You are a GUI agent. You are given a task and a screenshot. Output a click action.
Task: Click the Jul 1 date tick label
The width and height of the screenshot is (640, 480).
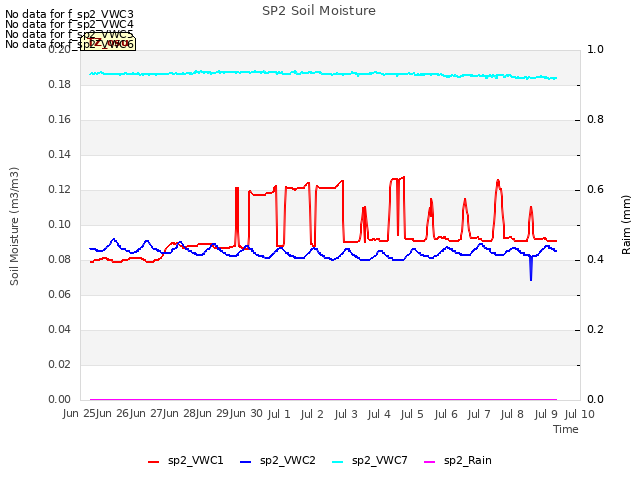[279, 414]
